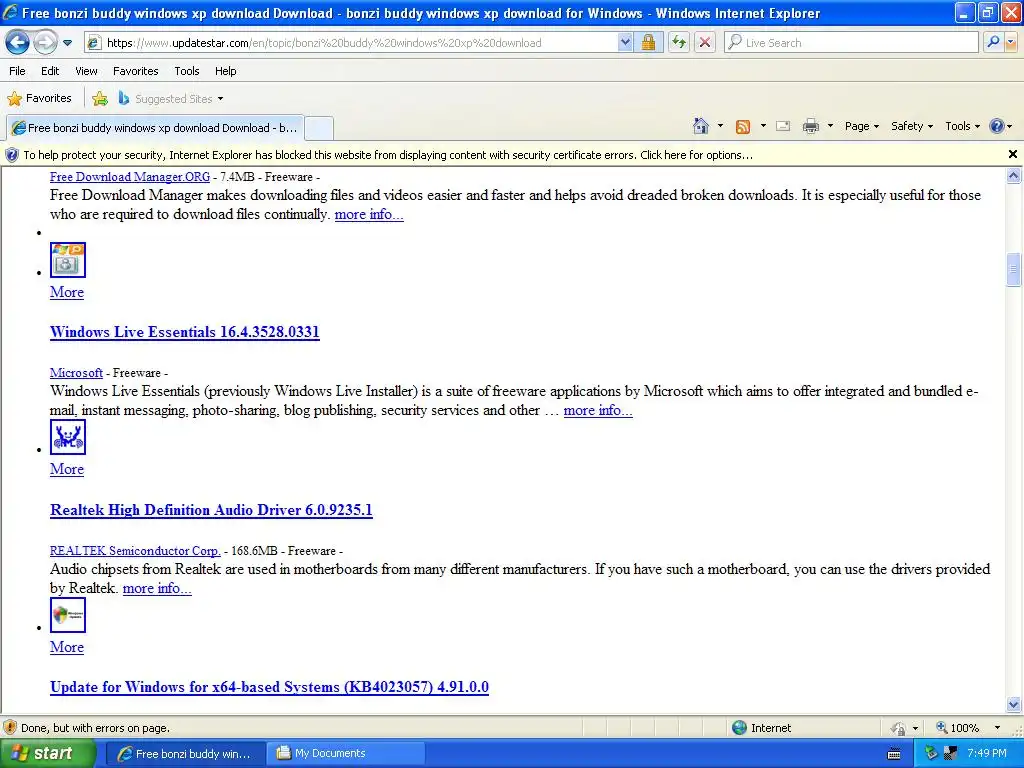Click the scrollbar down arrow
The image size is (1024, 768).
[1014, 704]
